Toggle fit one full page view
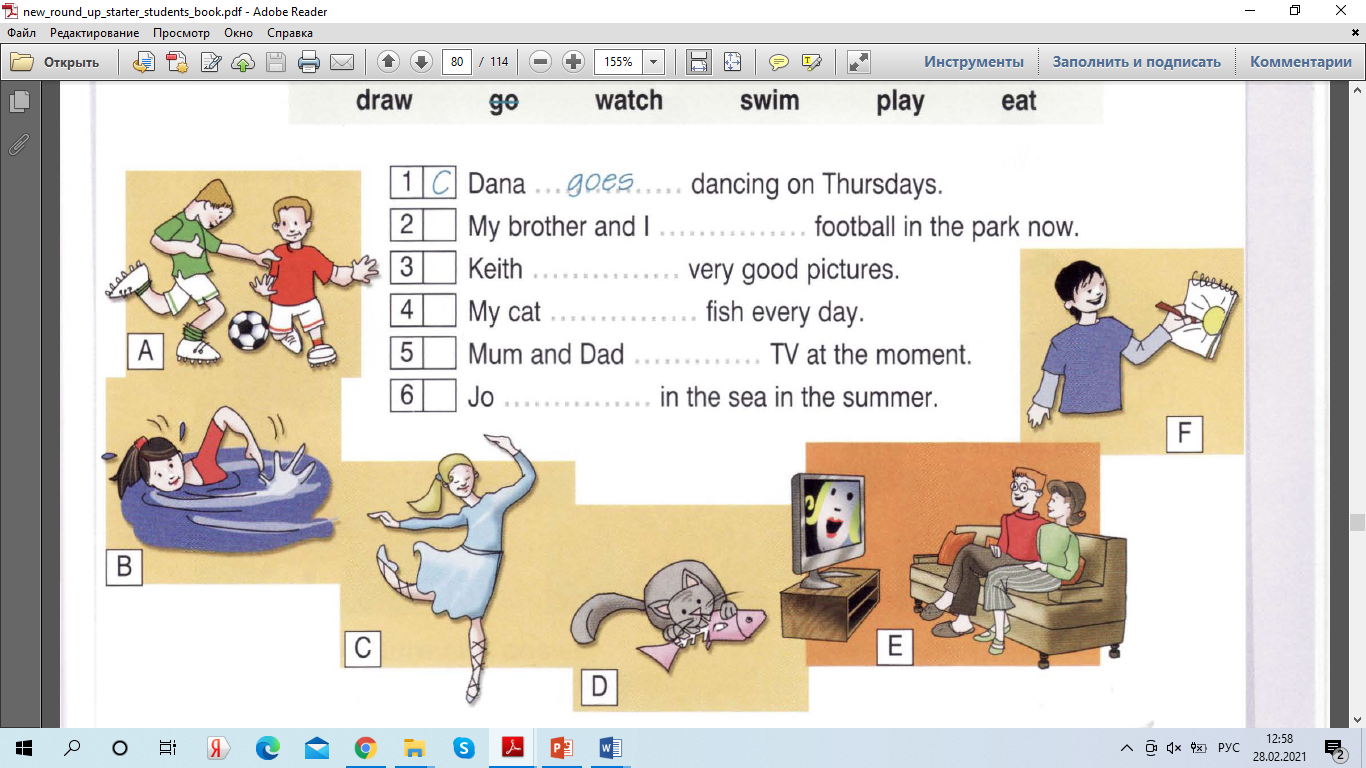Screen dimensions: 1366x768 pos(732,62)
